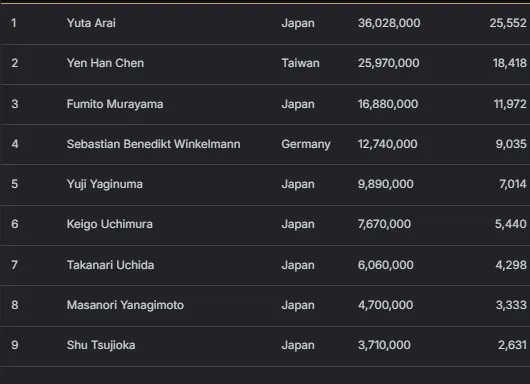Screen dimensions: 530x384
Task: Select the 16,880,000 chips value
Action: pyautogui.click(x=388, y=104)
